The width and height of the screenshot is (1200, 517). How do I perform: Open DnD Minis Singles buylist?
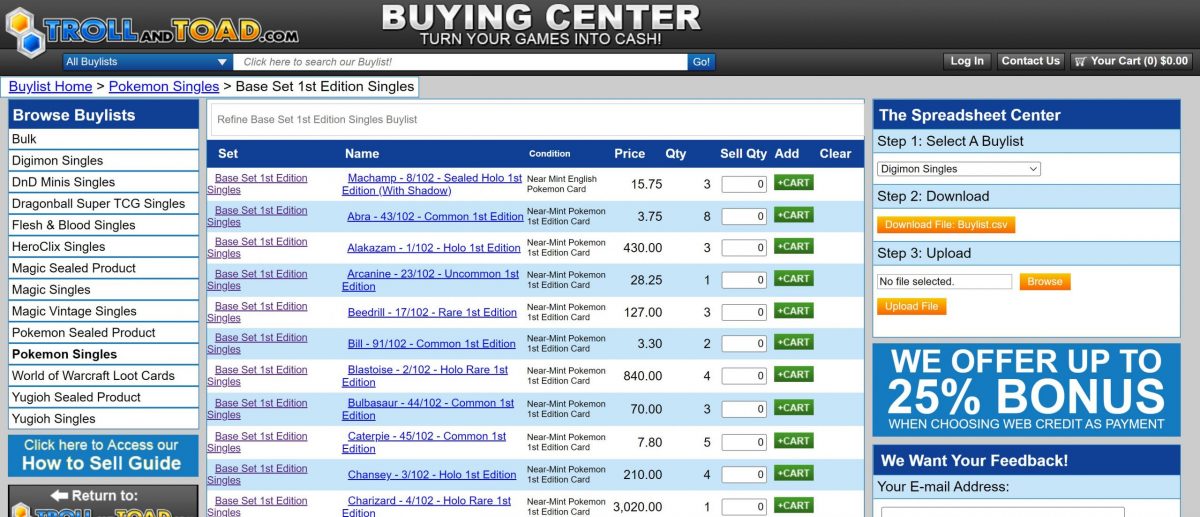(x=103, y=182)
